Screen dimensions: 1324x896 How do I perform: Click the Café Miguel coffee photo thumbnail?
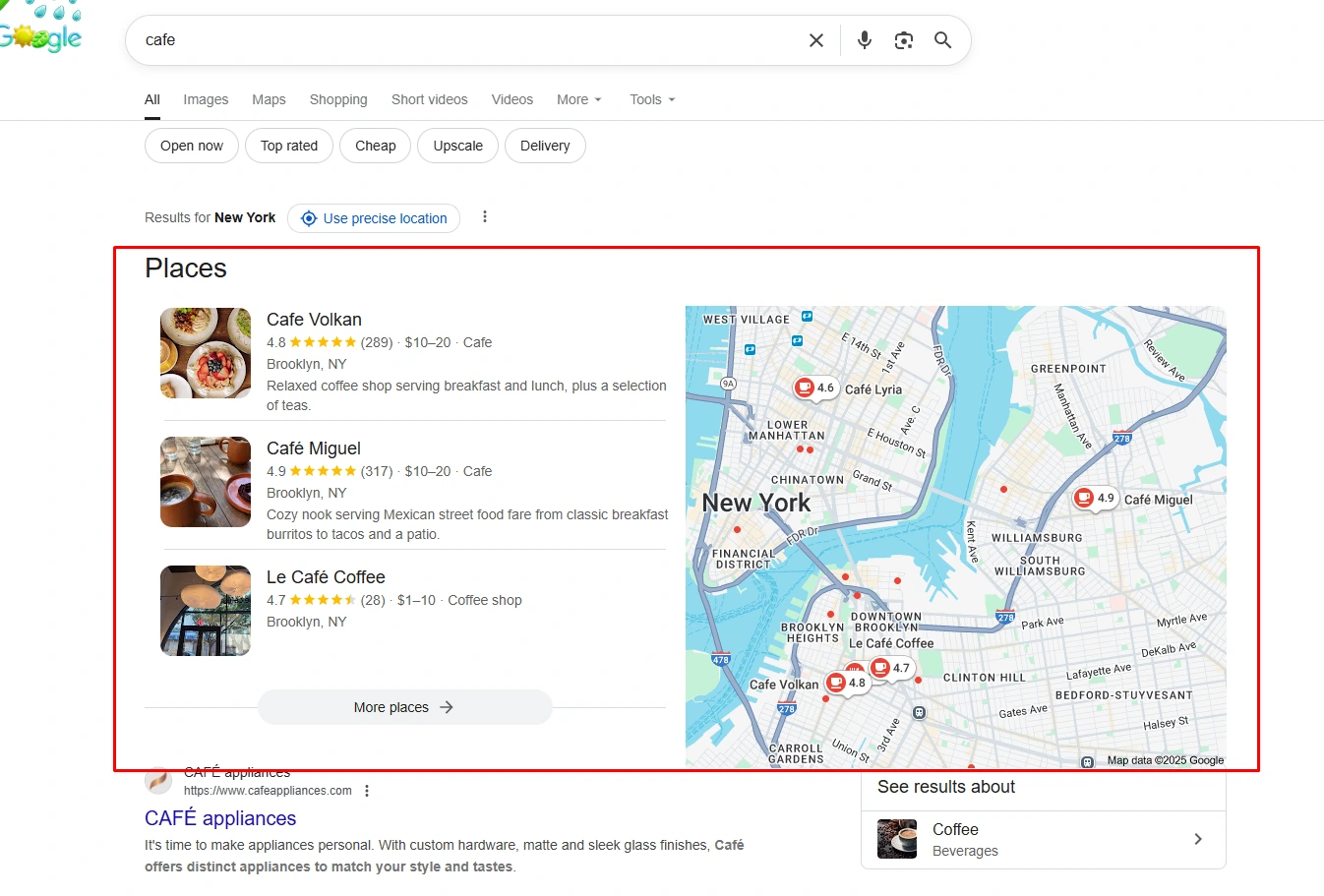point(206,482)
